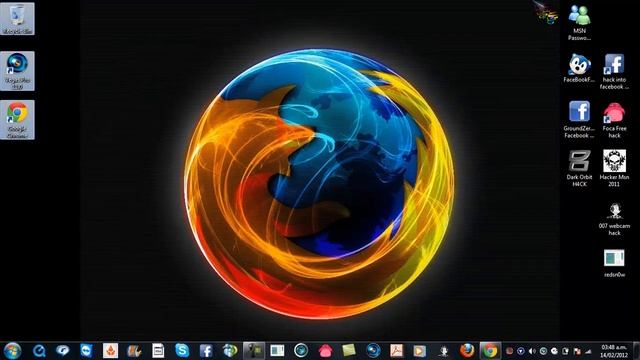Viewport: 640px width, 360px height.
Task: Open the Action Center flag tray icon
Action: (x=577, y=351)
